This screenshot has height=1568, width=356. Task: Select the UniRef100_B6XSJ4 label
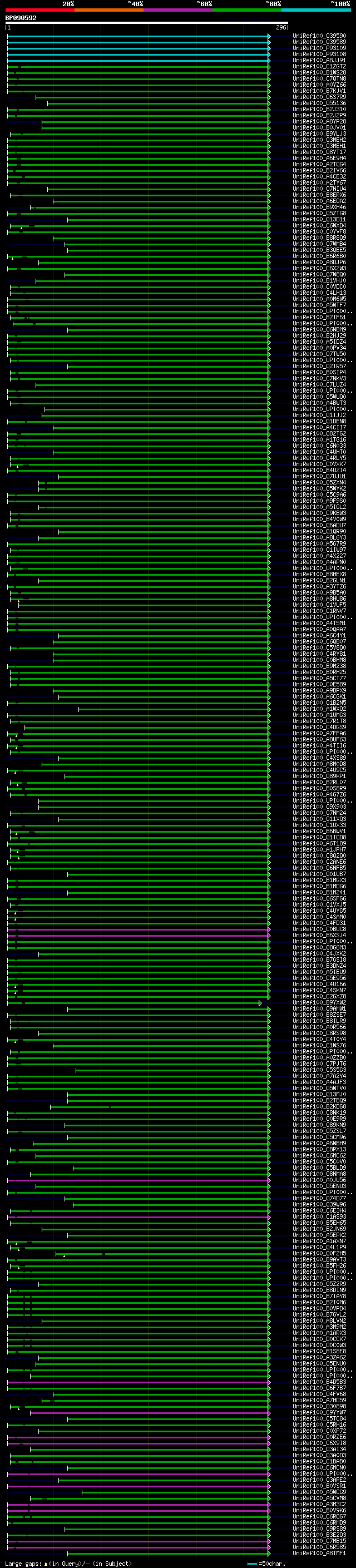coord(319,936)
